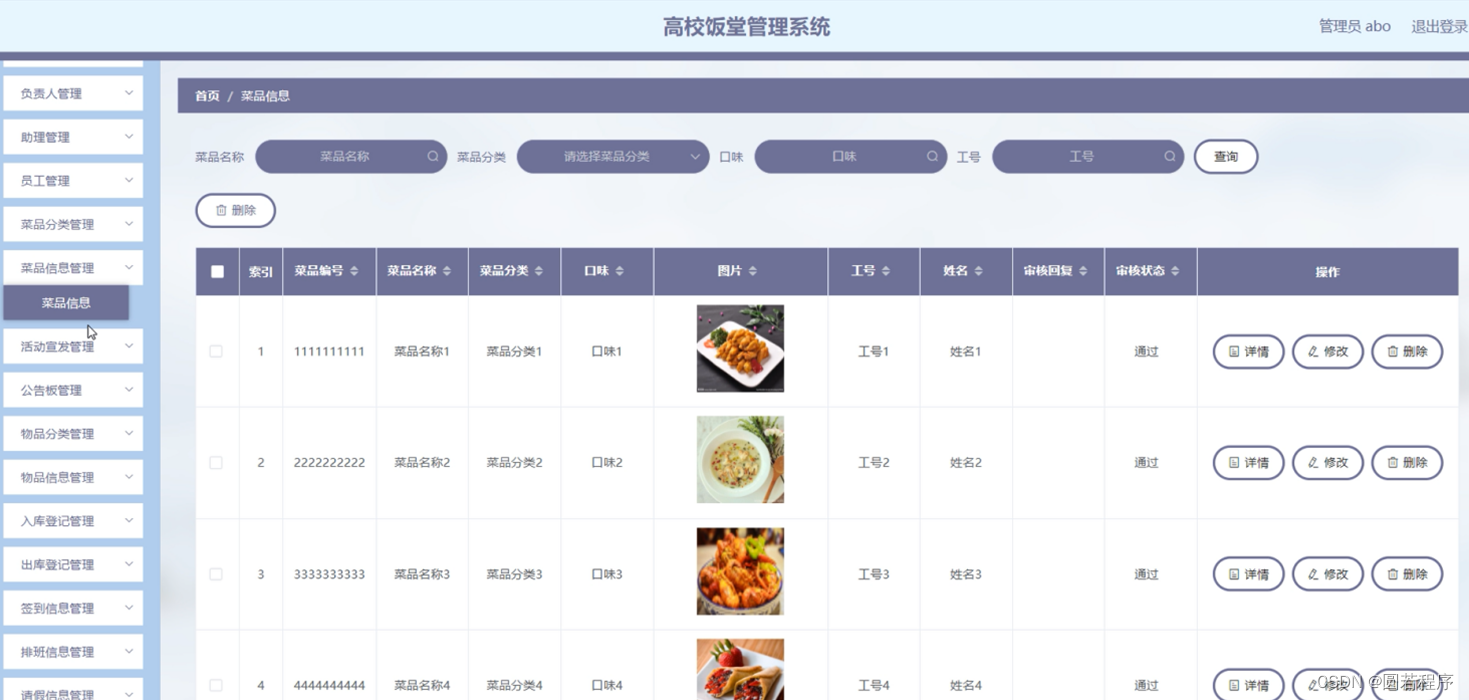Expand 物品分类管理 sidebar menu
Screen dimensions: 1469x700
point(73,433)
